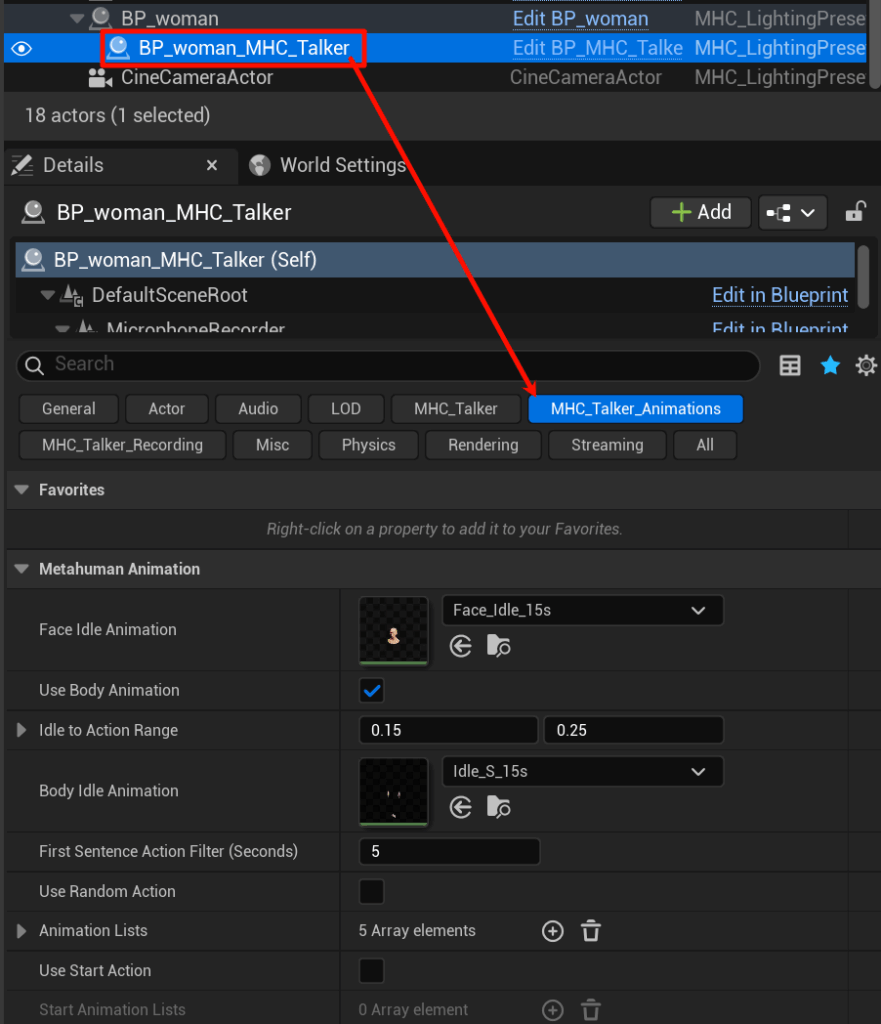Open the Face_Idle_15s animation dropdown

click(x=582, y=610)
